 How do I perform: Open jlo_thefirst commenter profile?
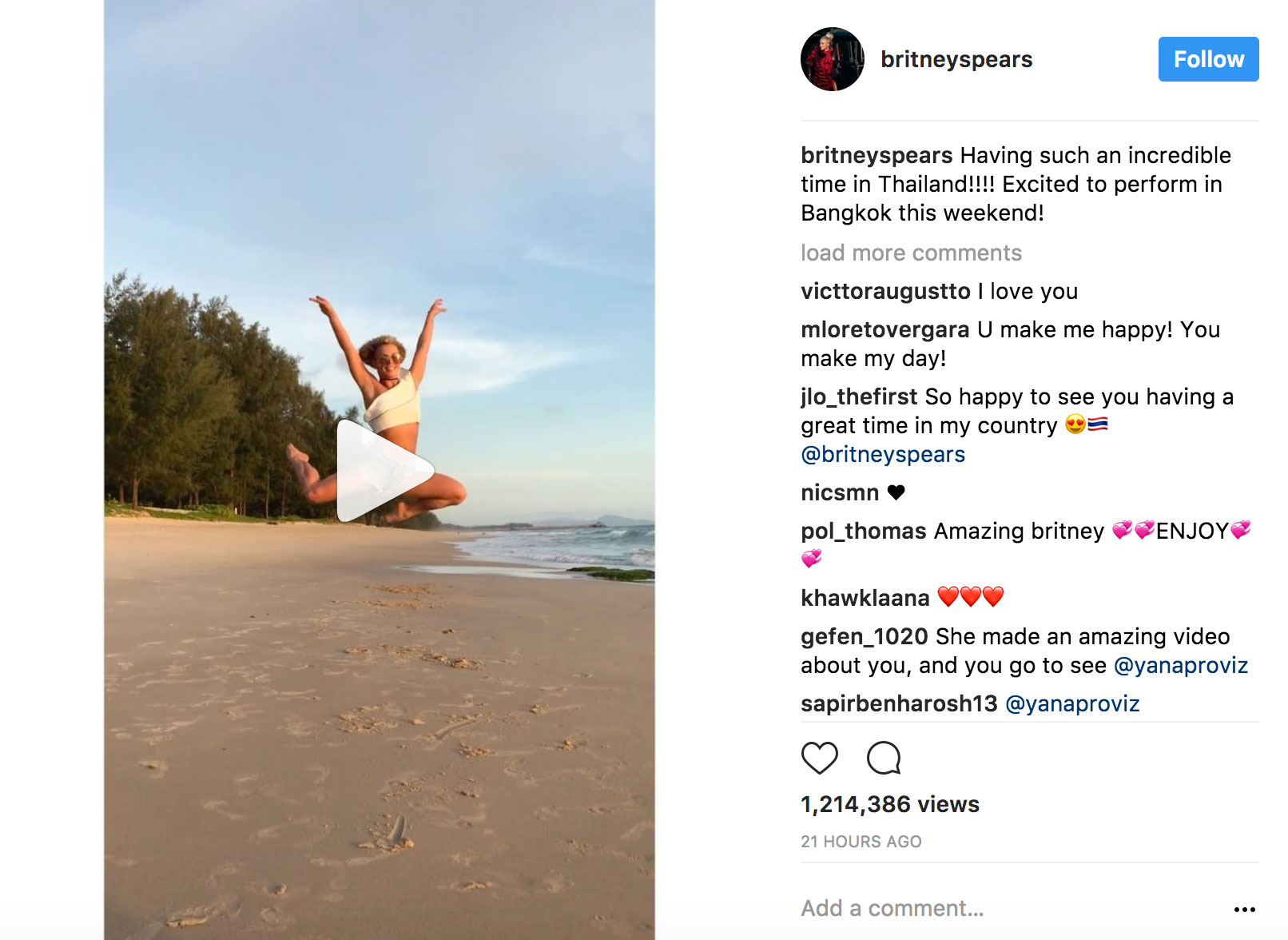(x=859, y=396)
